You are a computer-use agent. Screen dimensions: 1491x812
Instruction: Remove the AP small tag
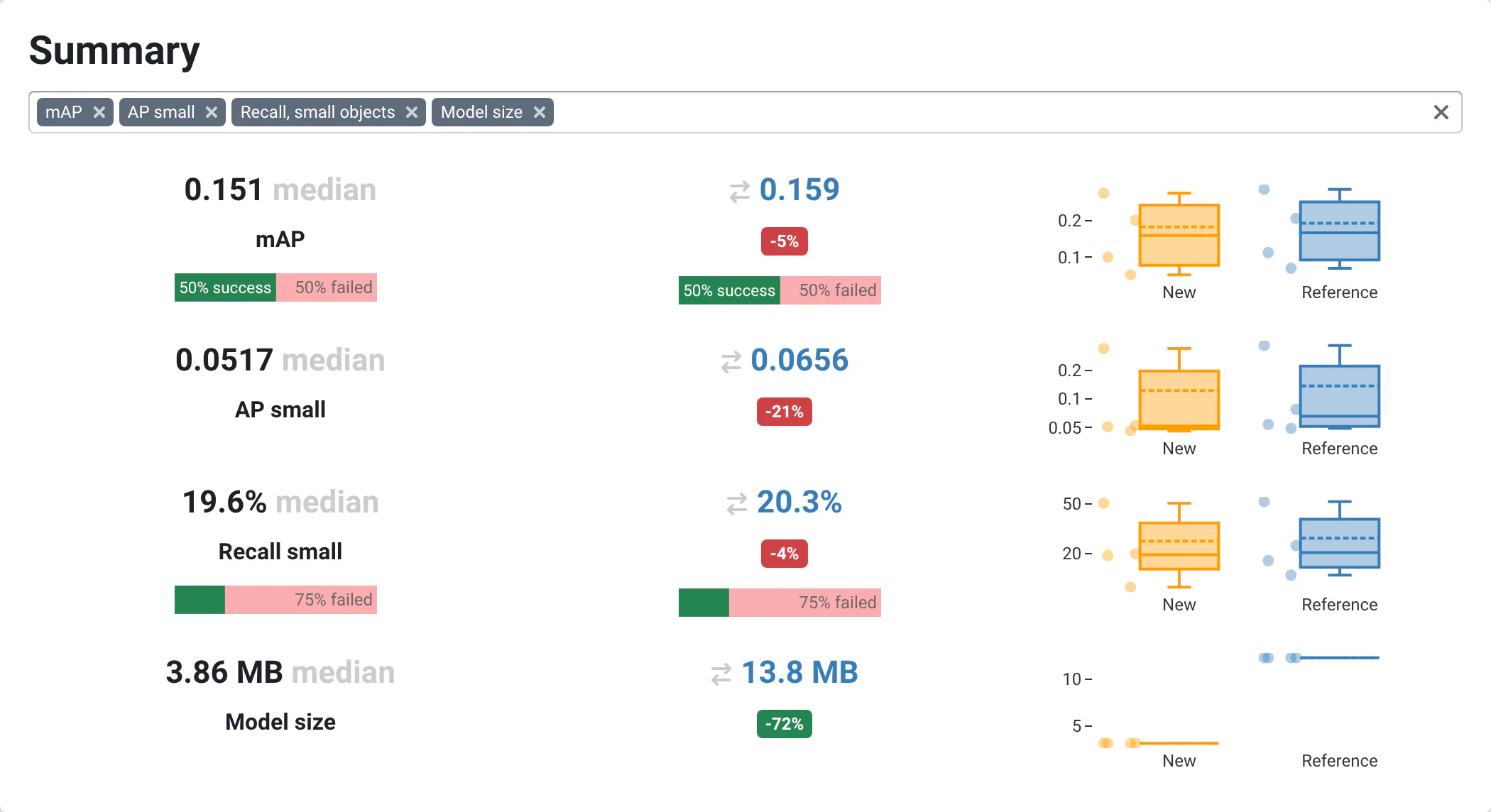click(x=212, y=112)
